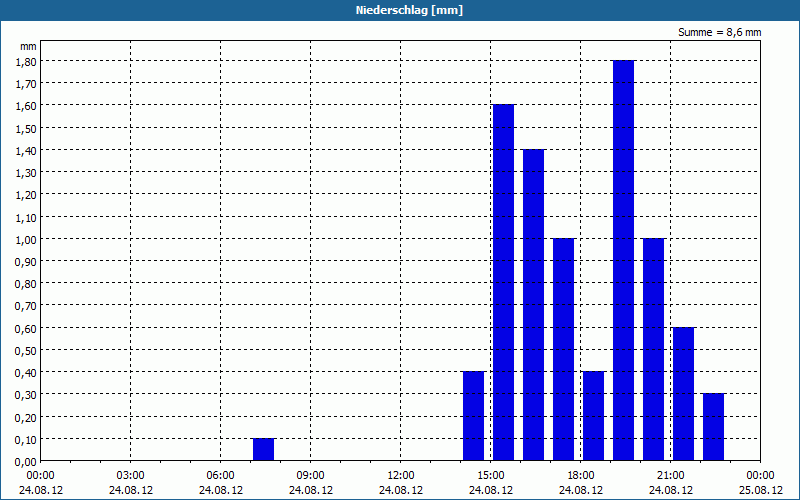Click the 03:00 time axis label

(x=131, y=476)
